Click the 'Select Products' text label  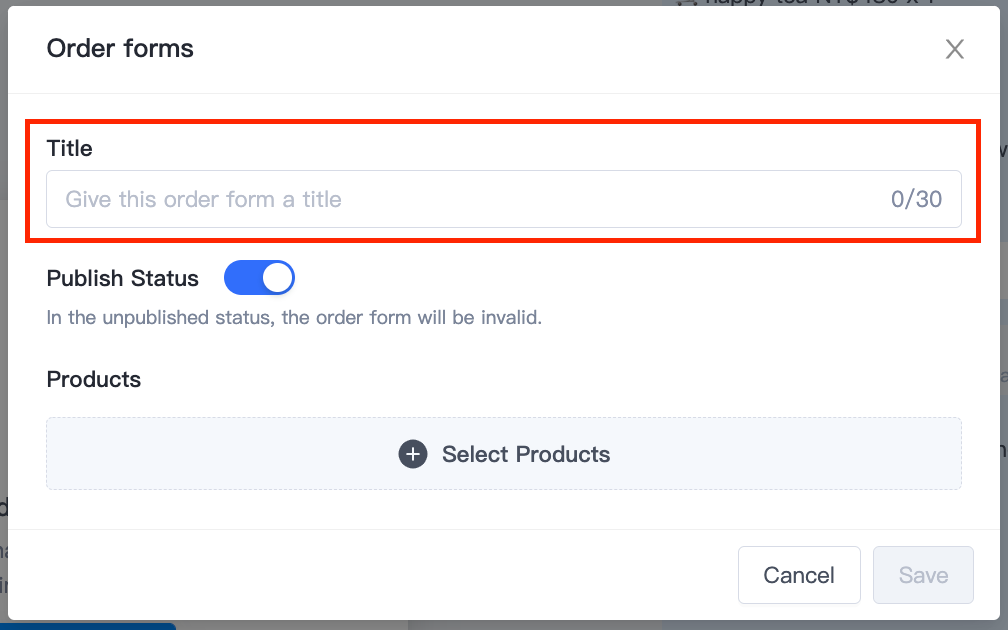coord(526,454)
